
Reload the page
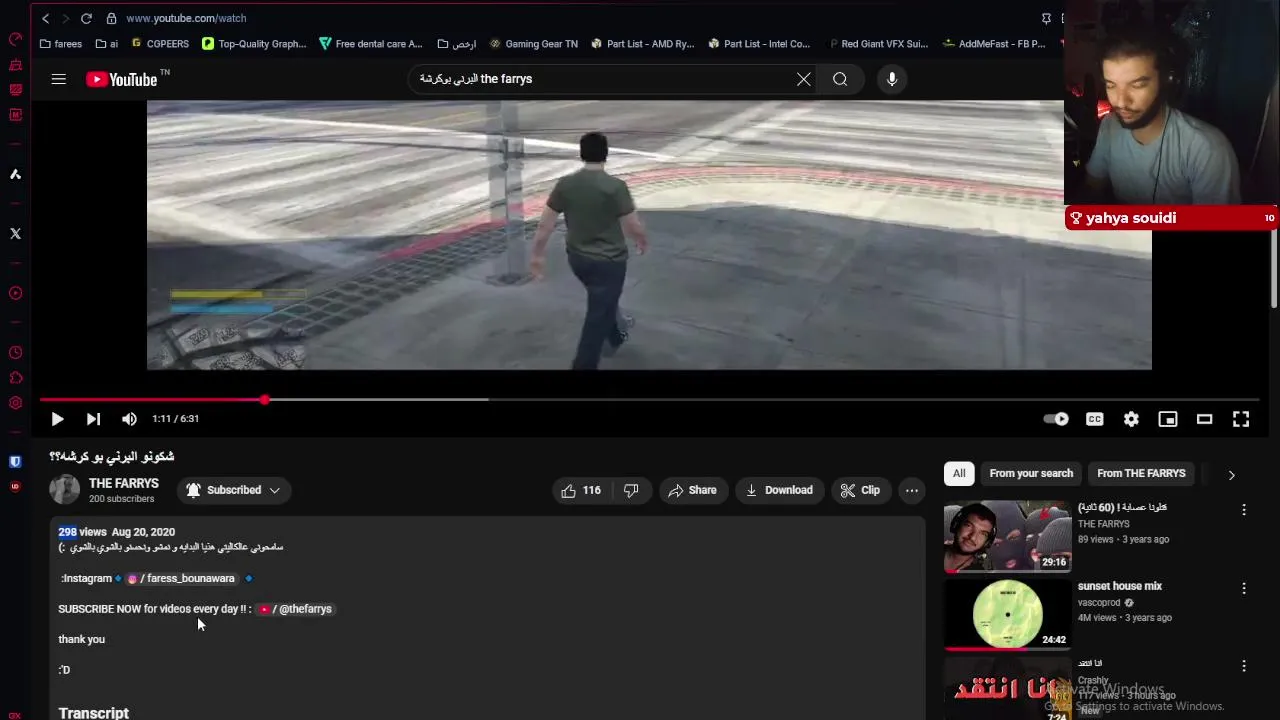(x=86, y=18)
